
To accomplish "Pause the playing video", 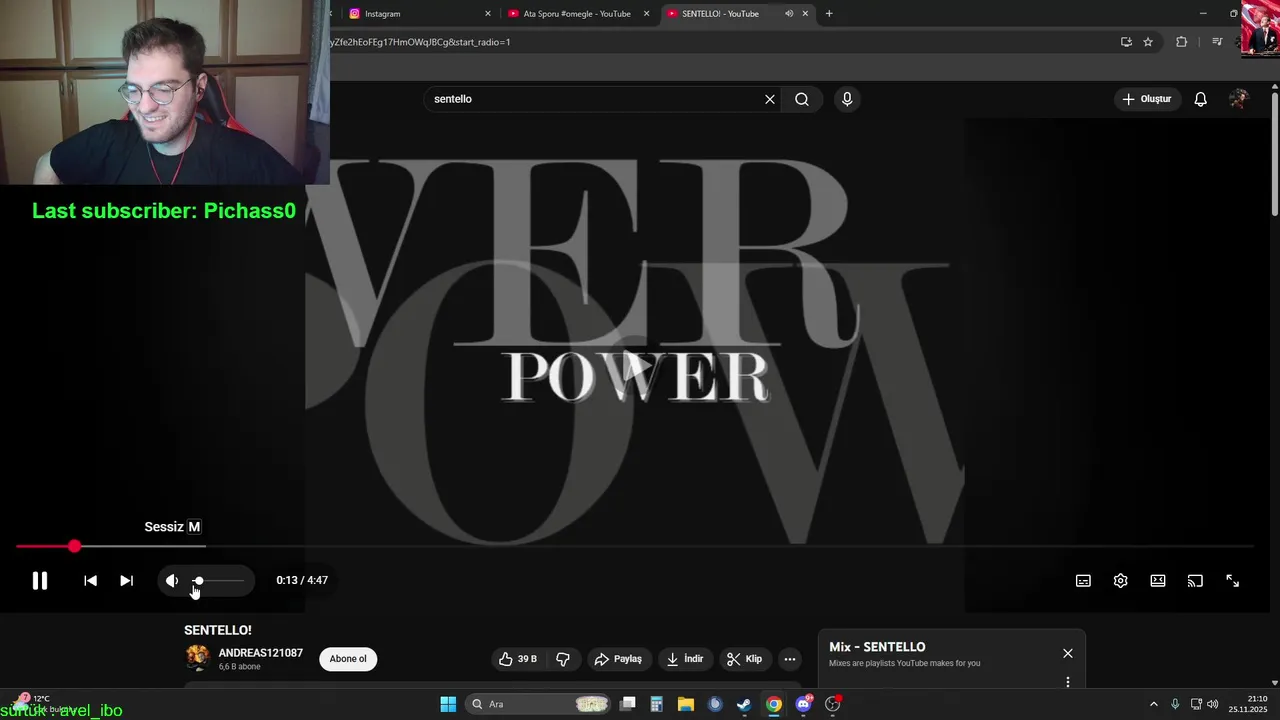I will pos(40,581).
